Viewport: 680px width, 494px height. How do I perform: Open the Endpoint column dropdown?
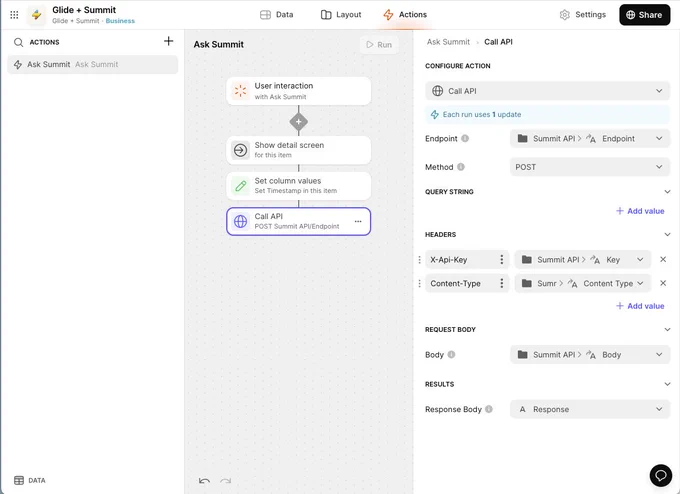point(590,138)
